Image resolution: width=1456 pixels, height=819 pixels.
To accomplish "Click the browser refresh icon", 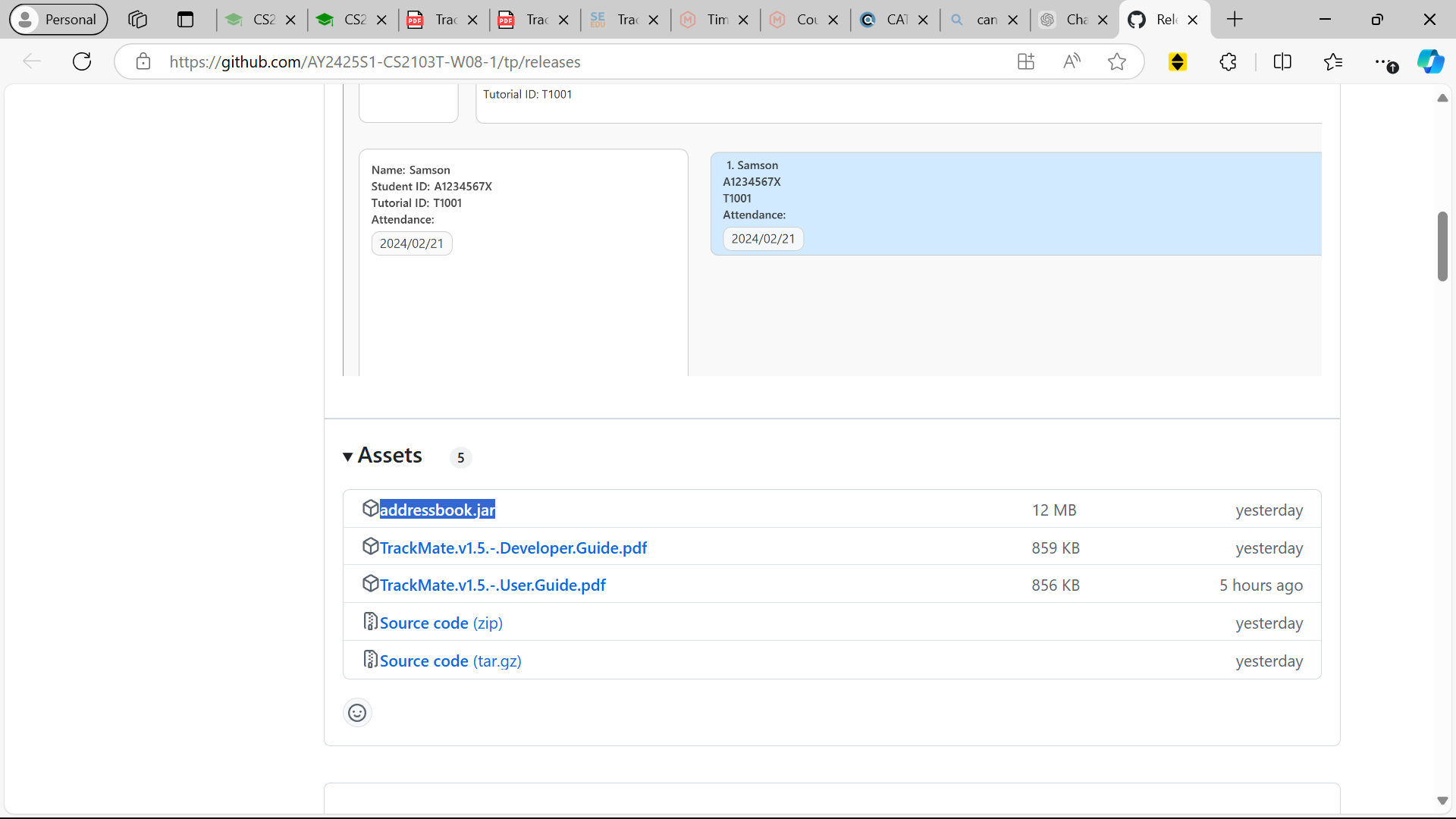I will point(82,61).
